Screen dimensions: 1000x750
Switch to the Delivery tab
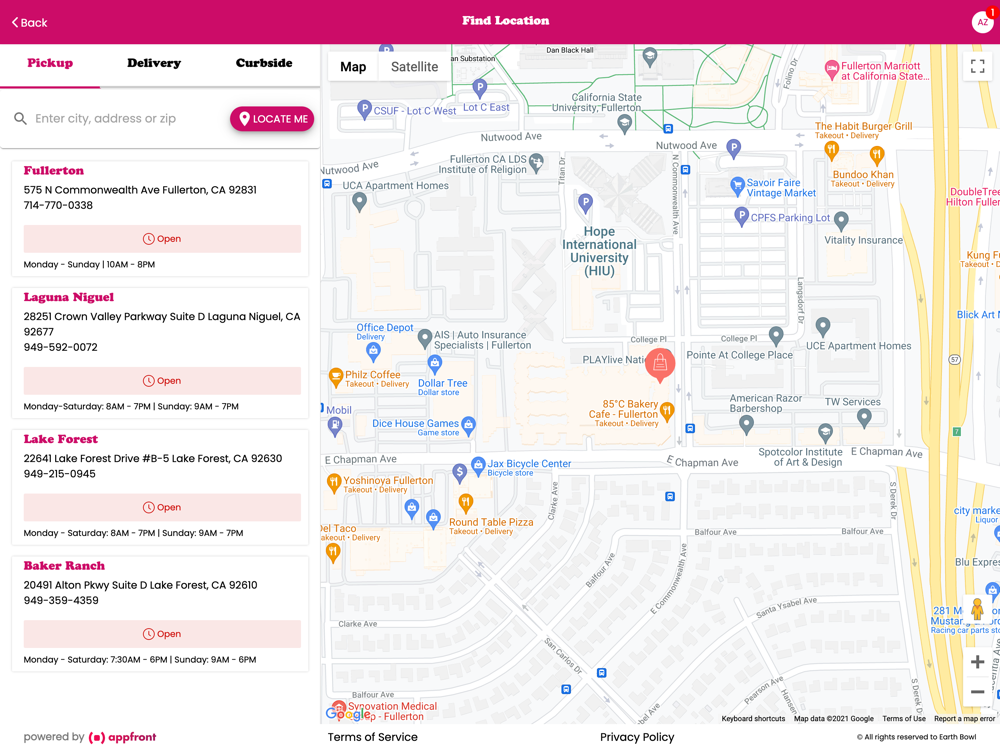(154, 63)
